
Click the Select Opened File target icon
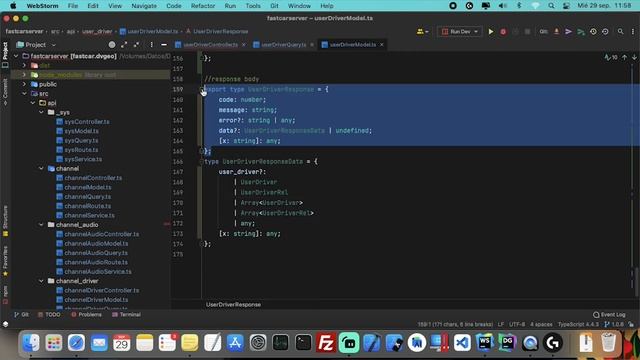tap(112, 44)
